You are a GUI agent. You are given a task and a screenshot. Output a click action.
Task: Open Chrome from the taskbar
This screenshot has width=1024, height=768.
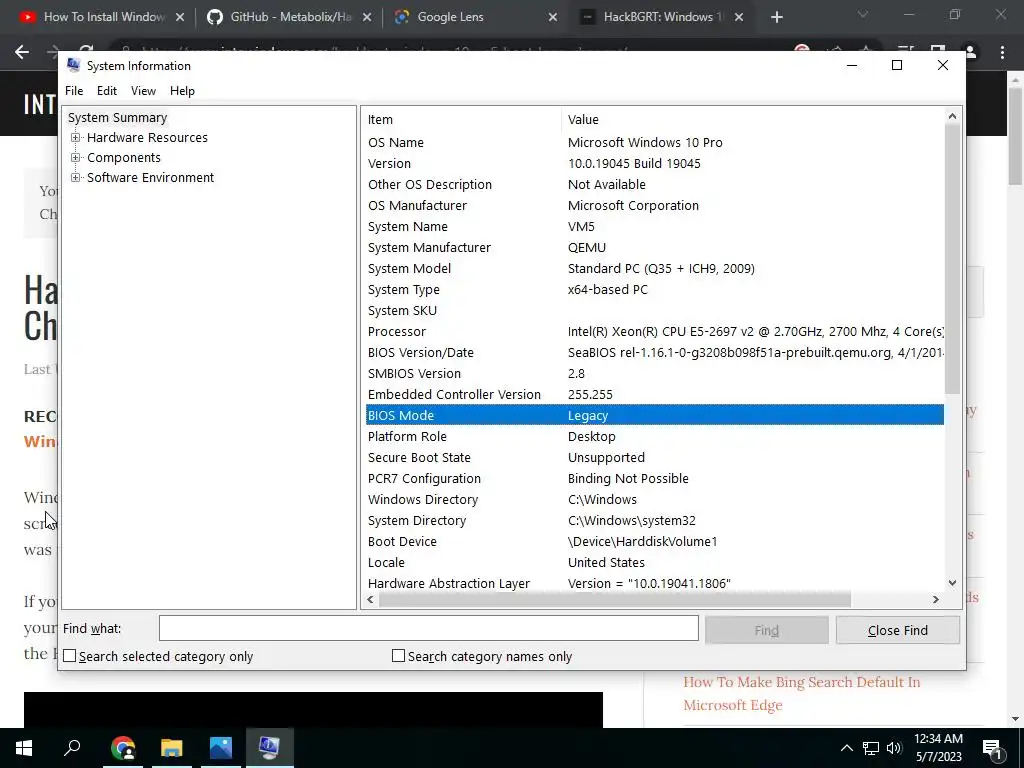pyautogui.click(x=123, y=747)
